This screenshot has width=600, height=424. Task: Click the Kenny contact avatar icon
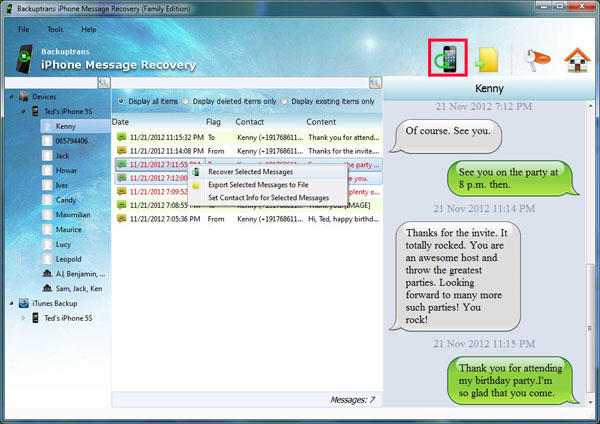click(x=47, y=126)
